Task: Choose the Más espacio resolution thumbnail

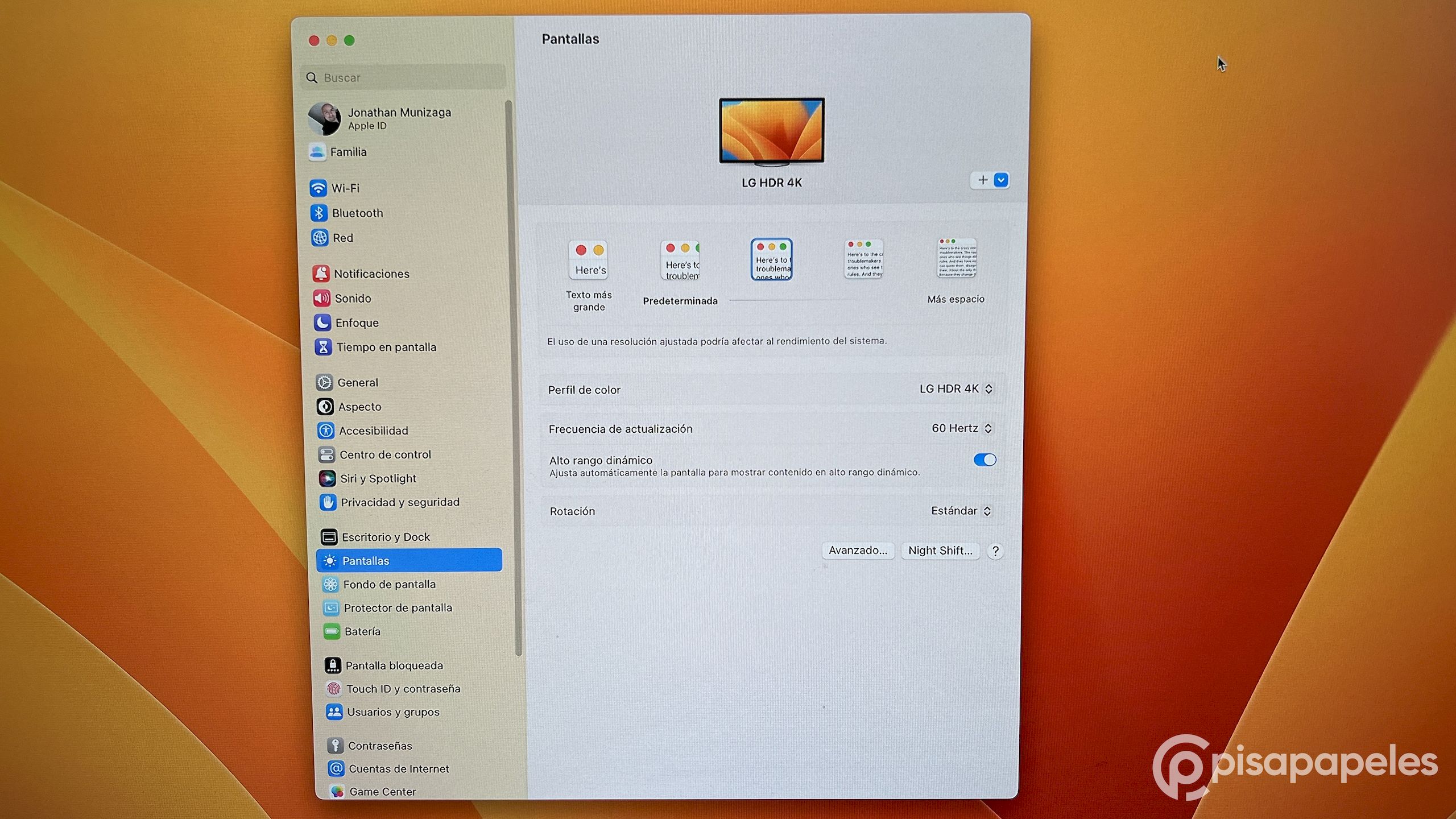Action: pos(957,258)
